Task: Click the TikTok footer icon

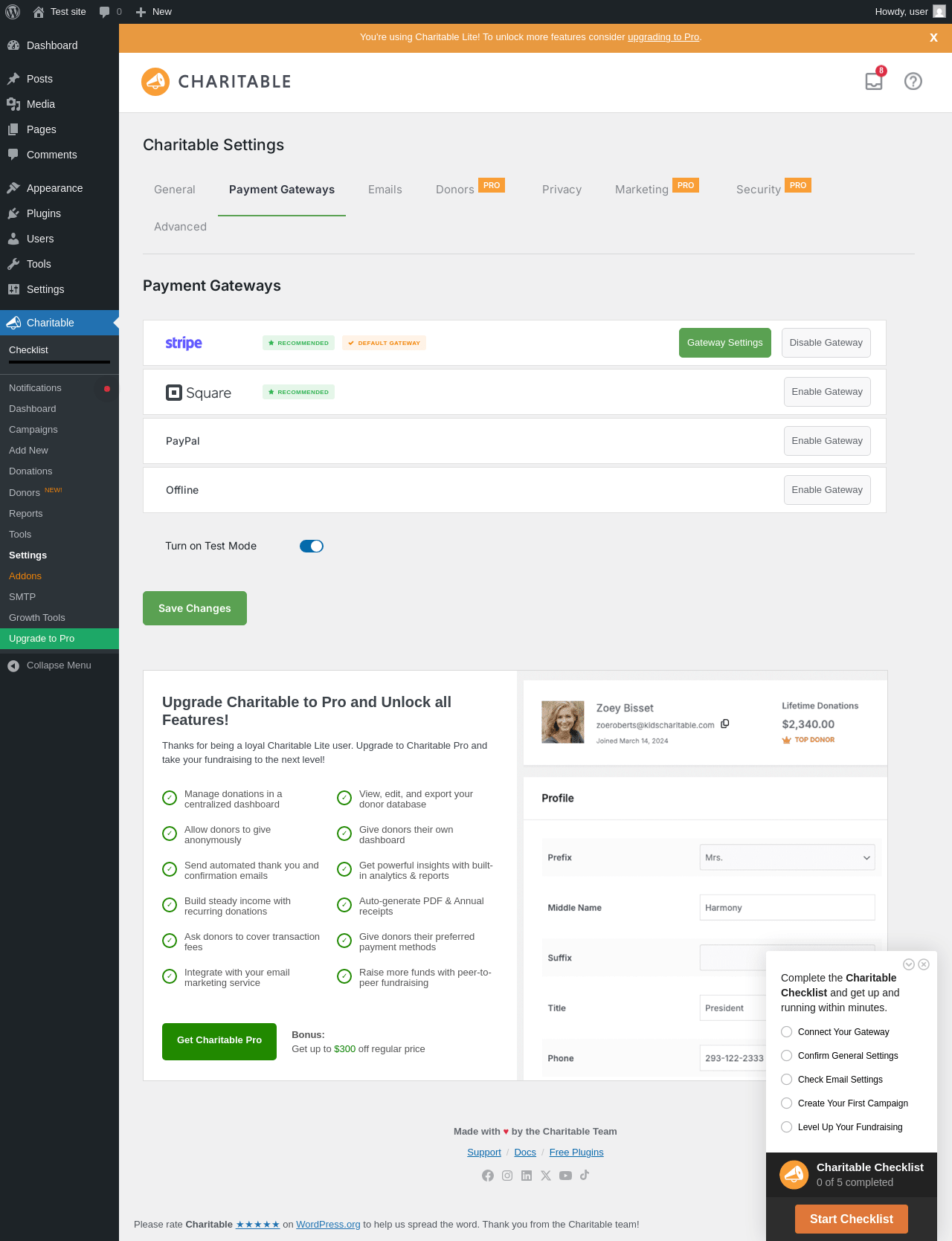Action: (x=585, y=1175)
